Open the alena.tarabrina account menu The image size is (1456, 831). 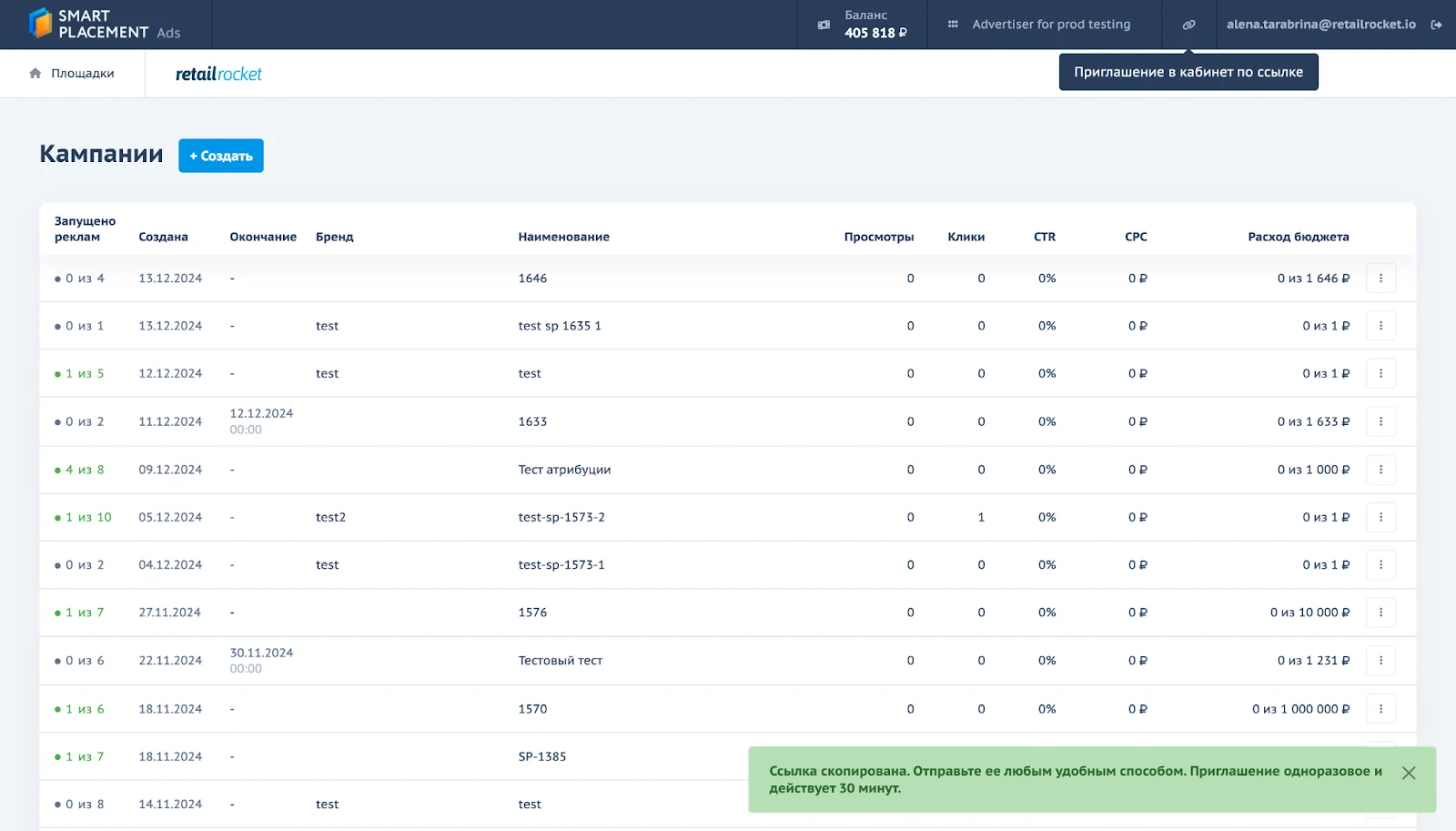[1320, 25]
